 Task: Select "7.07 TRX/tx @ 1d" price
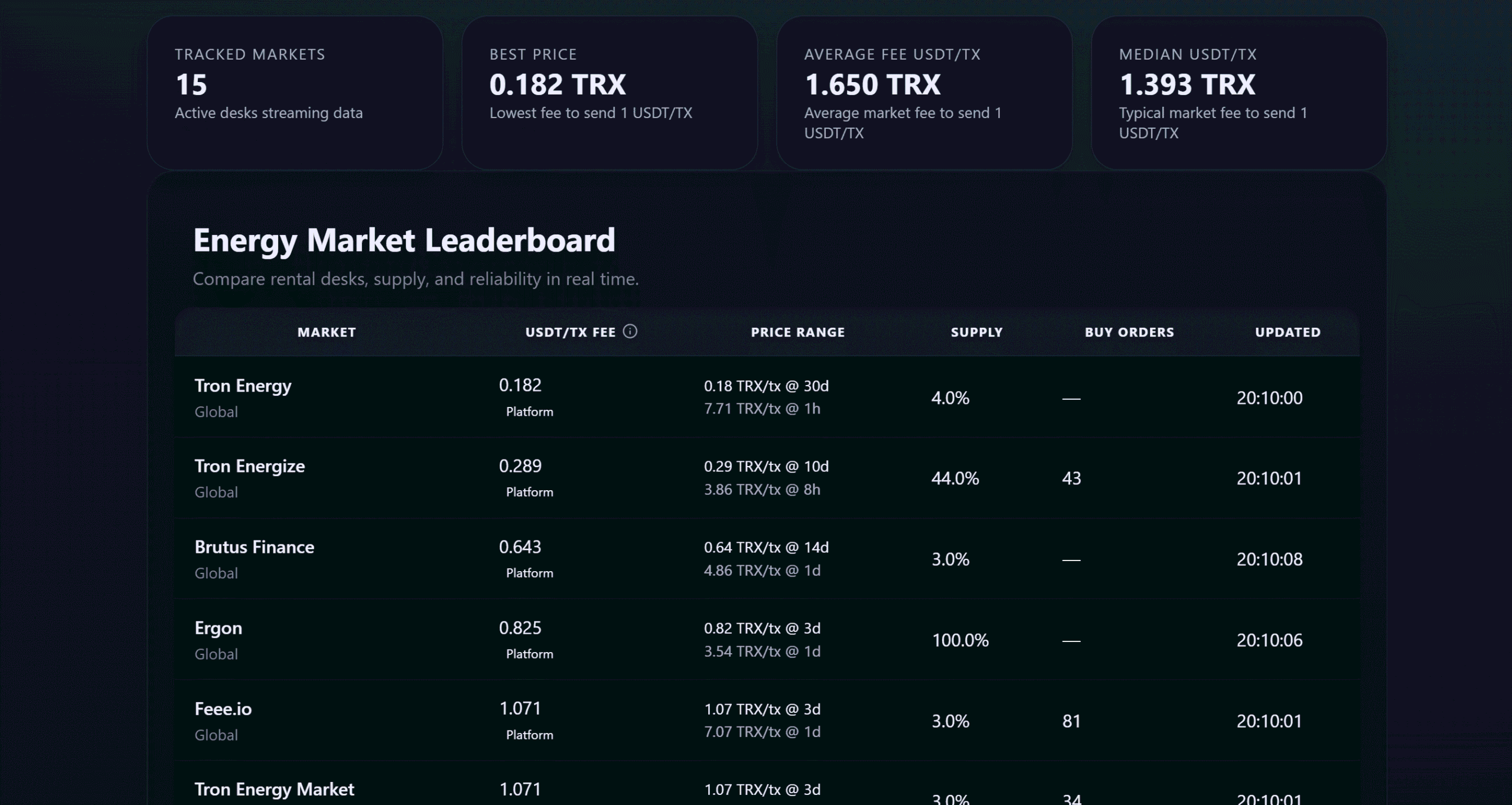pyautogui.click(x=762, y=732)
